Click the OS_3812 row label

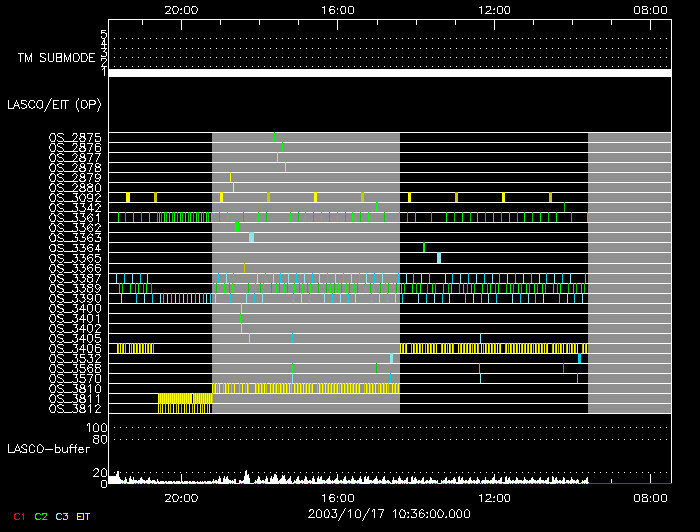point(75,408)
